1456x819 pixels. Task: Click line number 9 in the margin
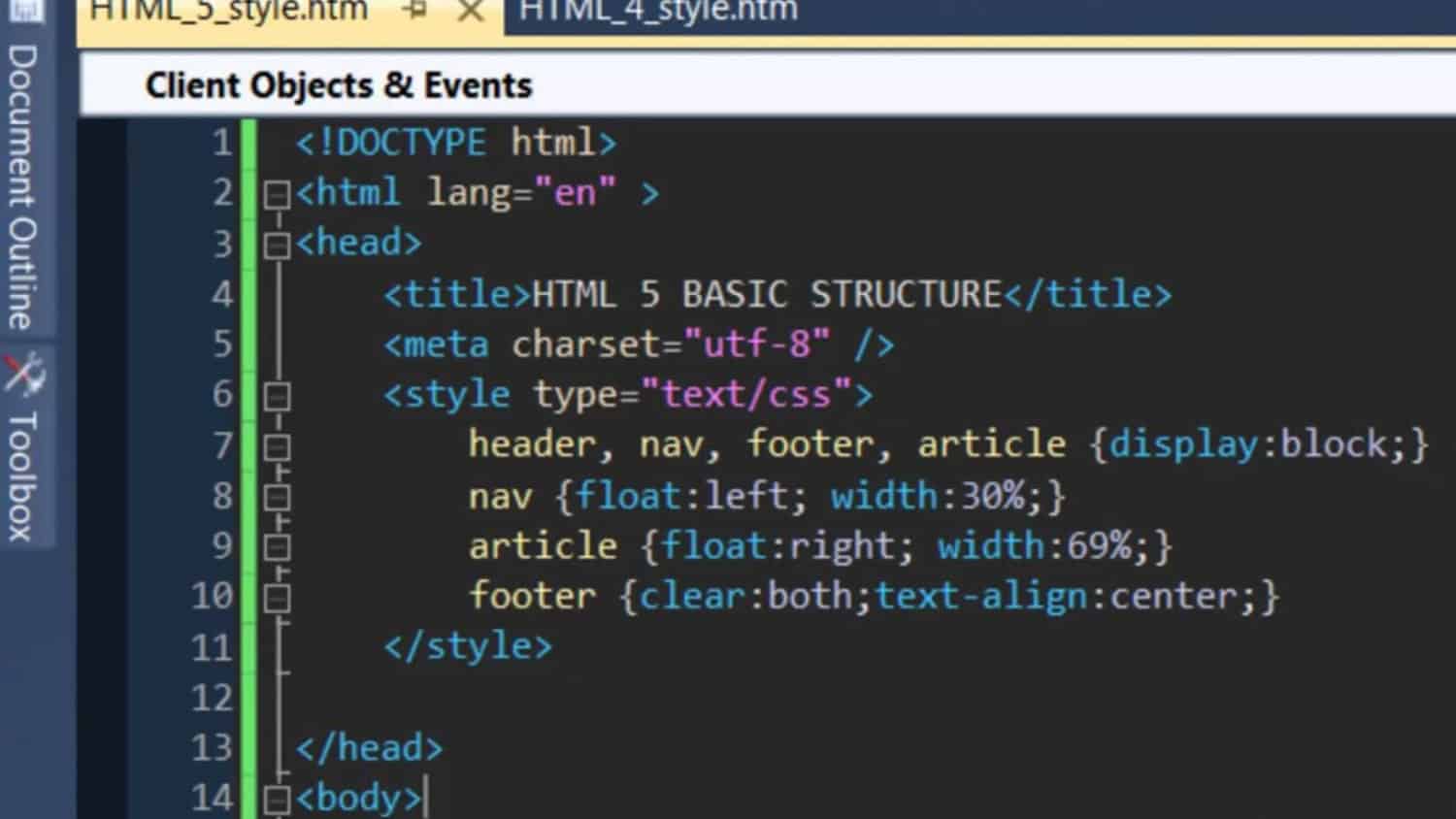pyautogui.click(x=221, y=545)
